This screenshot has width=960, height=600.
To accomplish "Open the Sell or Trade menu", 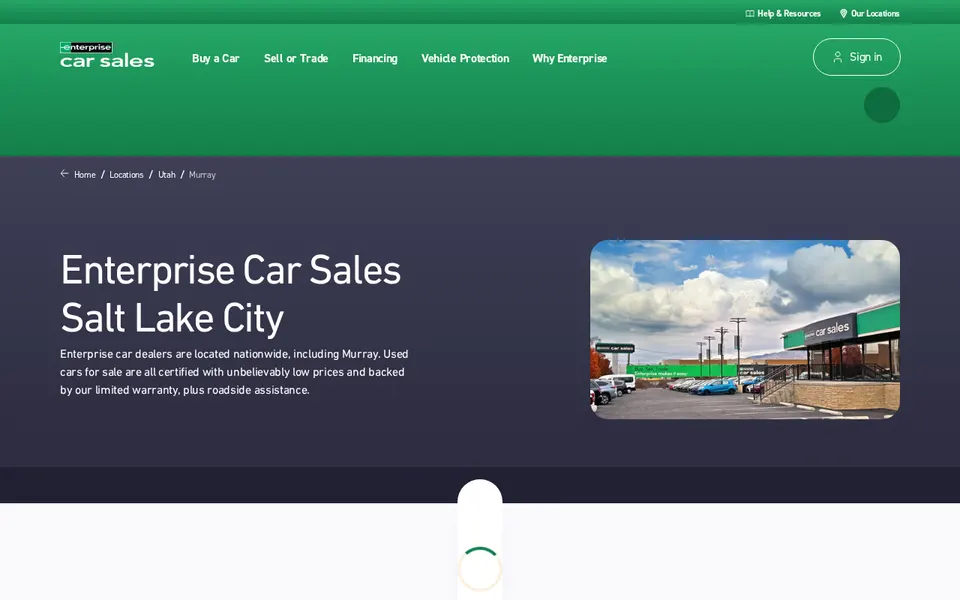I will [296, 58].
